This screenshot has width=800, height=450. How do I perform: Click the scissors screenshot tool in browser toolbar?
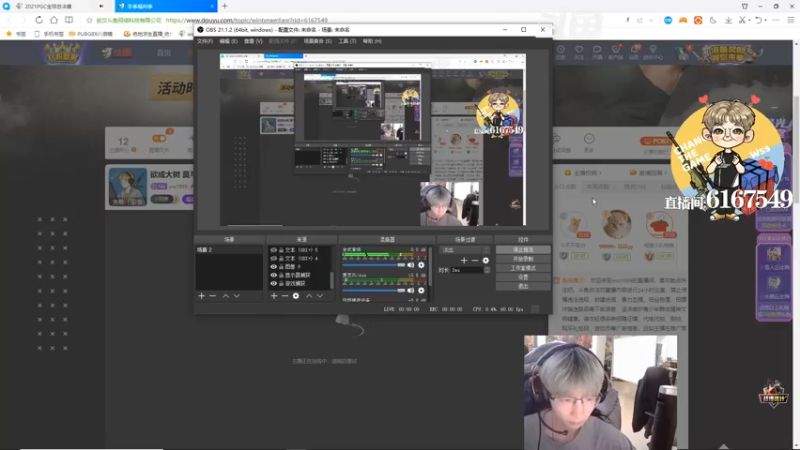click(x=742, y=20)
